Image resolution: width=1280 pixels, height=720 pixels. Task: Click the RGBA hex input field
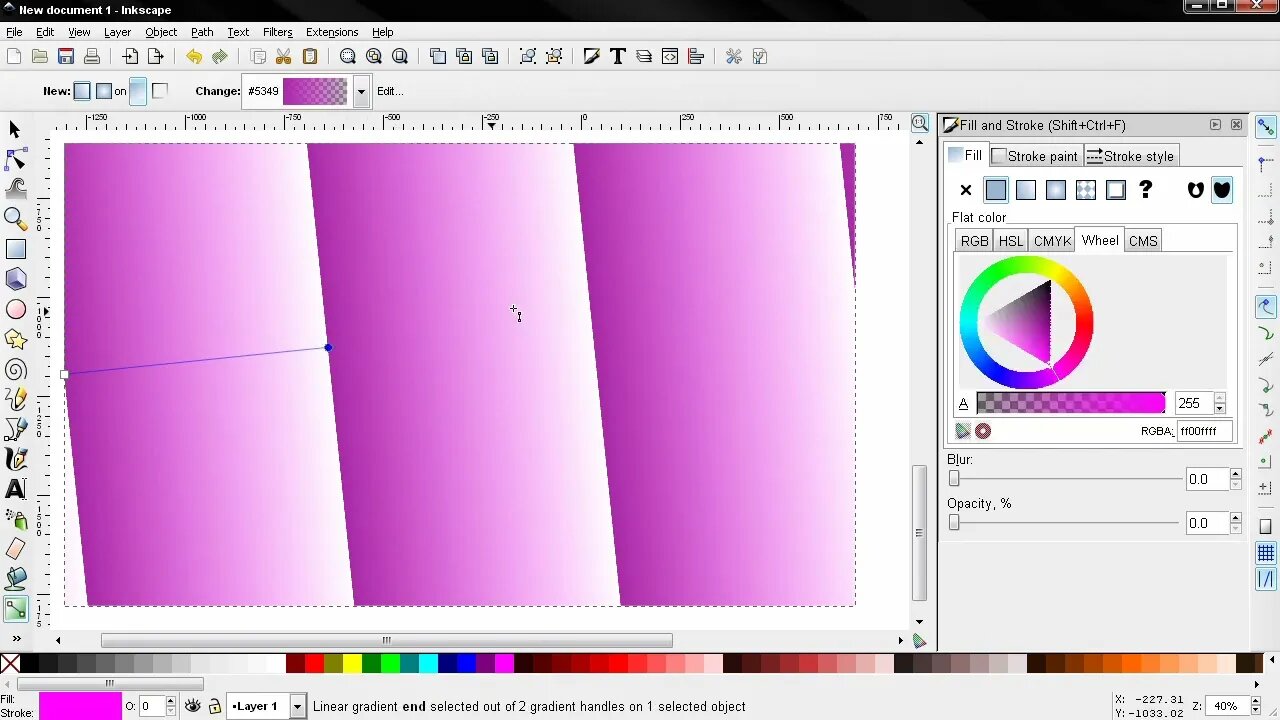click(1204, 431)
